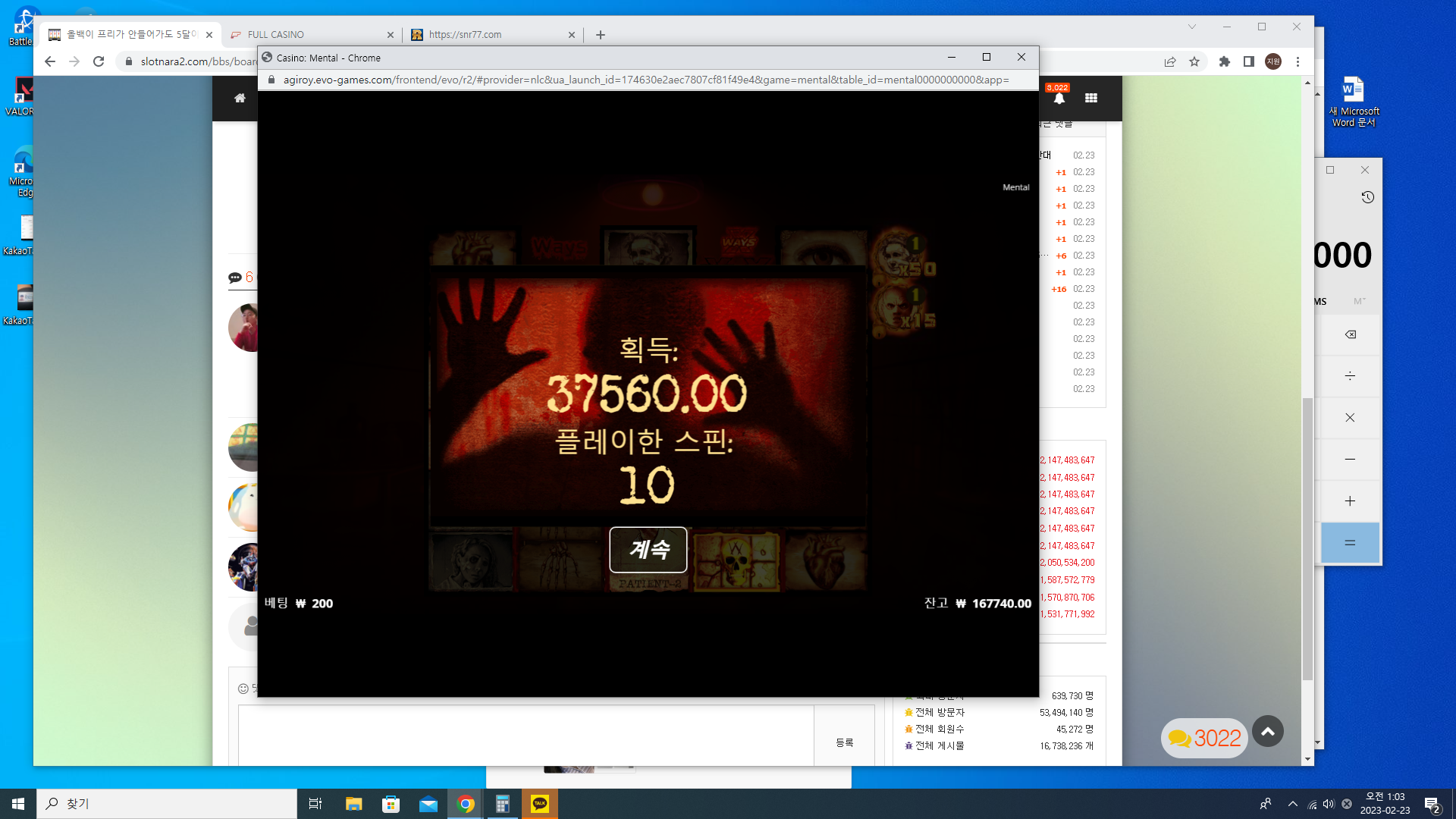Go forward in the main Chrome window
The height and width of the screenshot is (819, 1456).
pyautogui.click(x=74, y=61)
